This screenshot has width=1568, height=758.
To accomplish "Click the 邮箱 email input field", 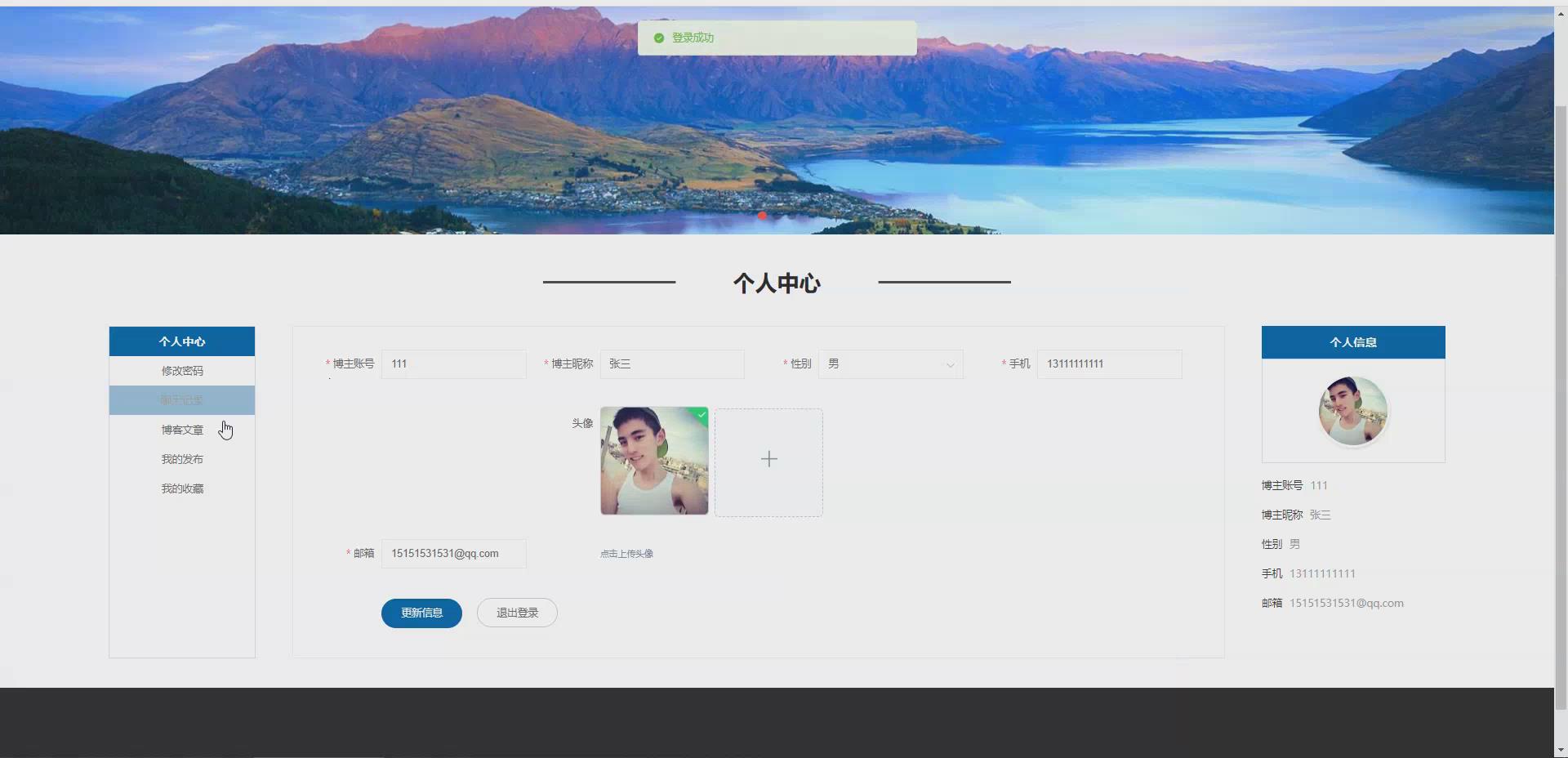I will (453, 553).
